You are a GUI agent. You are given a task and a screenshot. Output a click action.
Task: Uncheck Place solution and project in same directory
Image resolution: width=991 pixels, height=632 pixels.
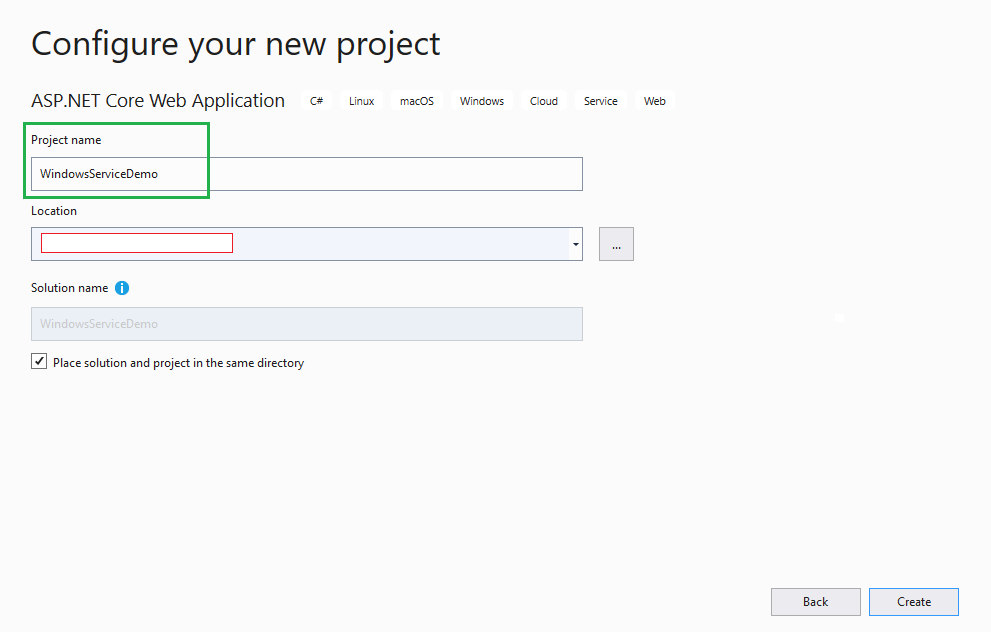39,362
